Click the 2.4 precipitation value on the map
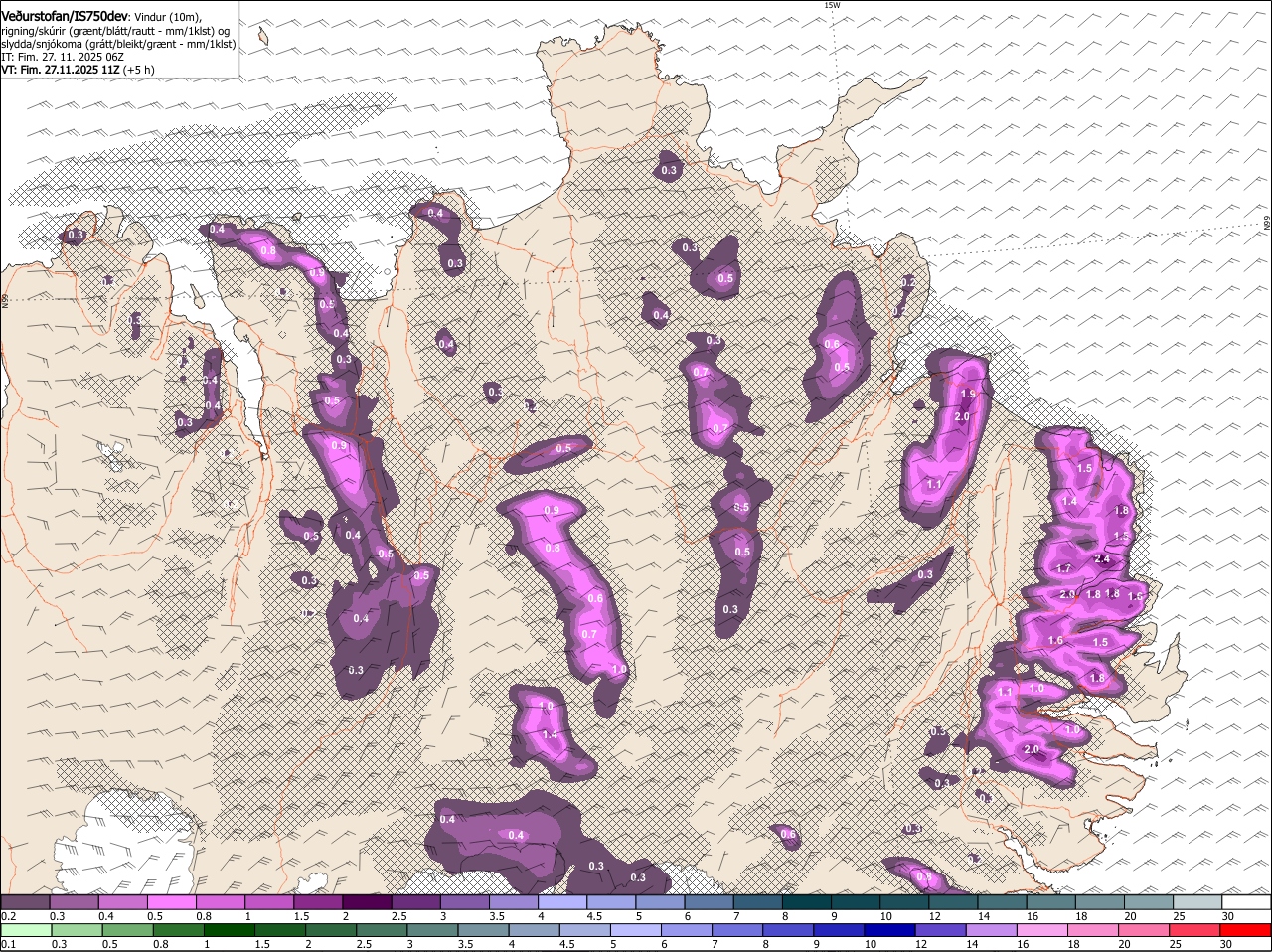The height and width of the screenshot is (952, 1272). tap(1101, 559)
